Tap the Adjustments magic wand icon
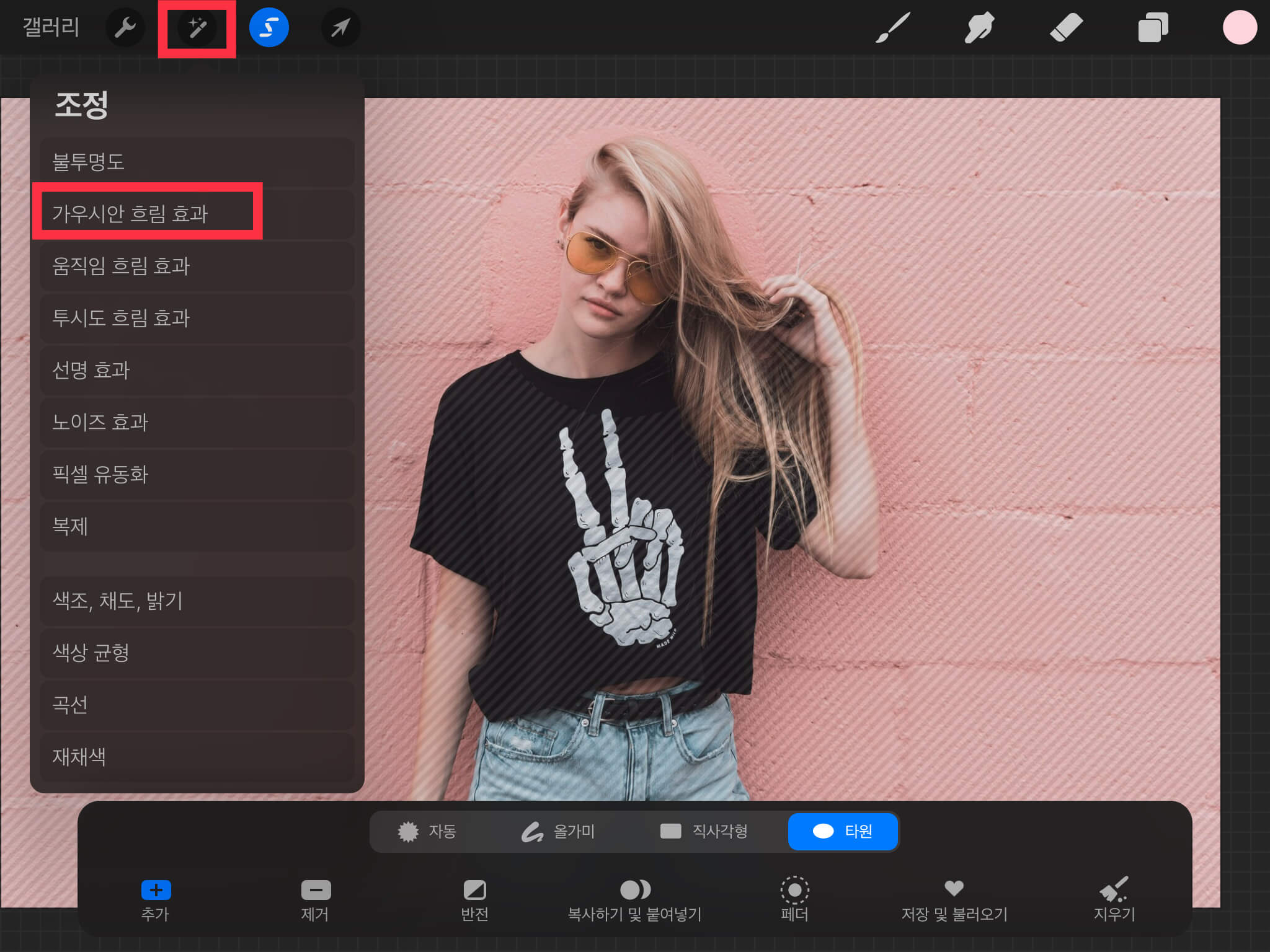Image resolution: width=1270 pixels, height=952 pixels. 197,28
